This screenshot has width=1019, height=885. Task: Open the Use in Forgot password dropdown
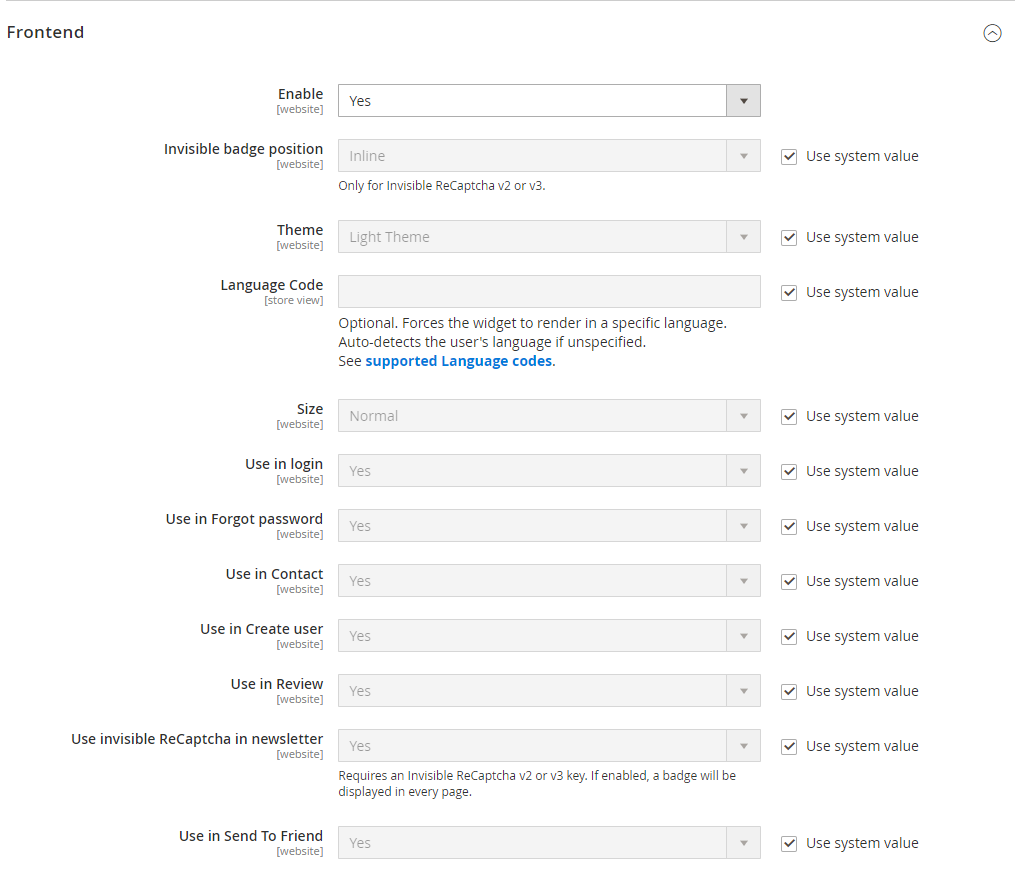pyautogui.click(x=549, y=526)
